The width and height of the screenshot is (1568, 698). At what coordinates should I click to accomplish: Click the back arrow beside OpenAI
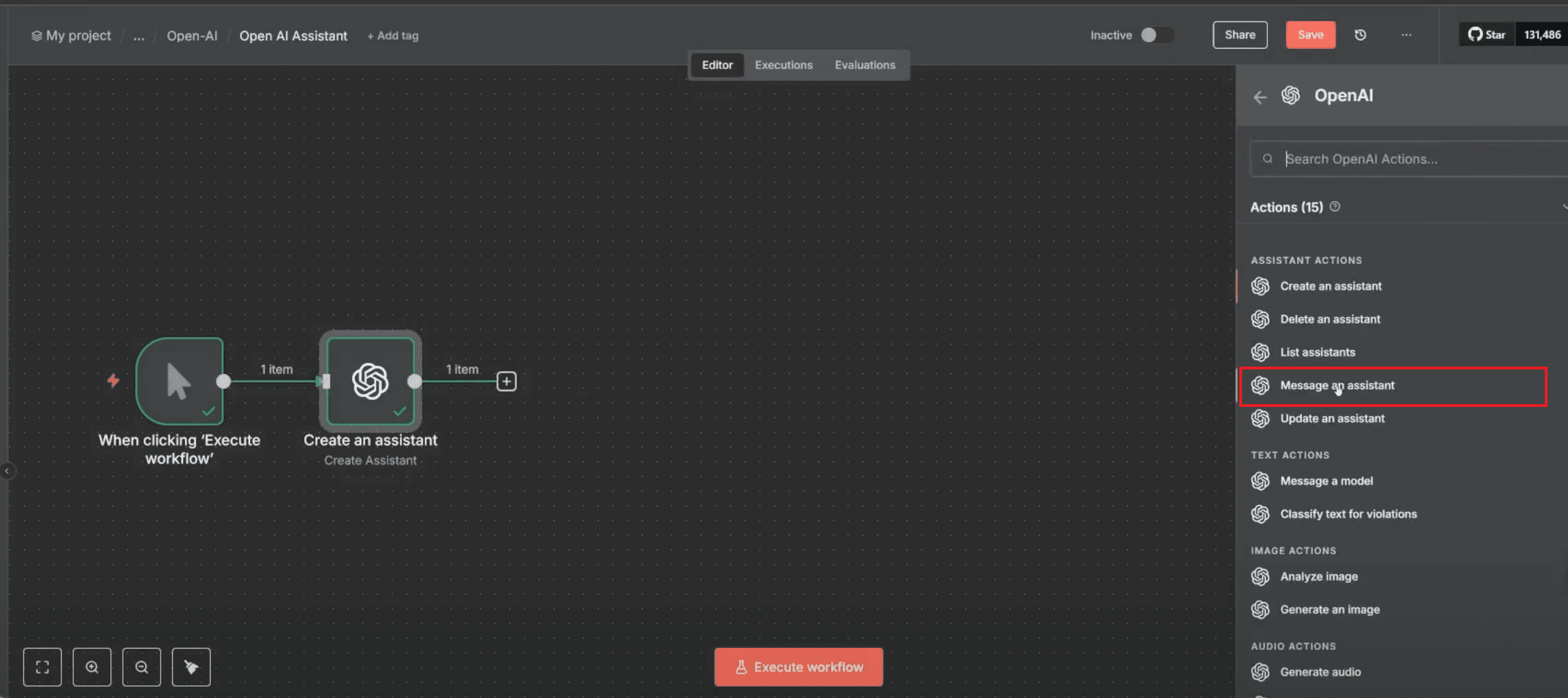click(x=1260, y=96)
